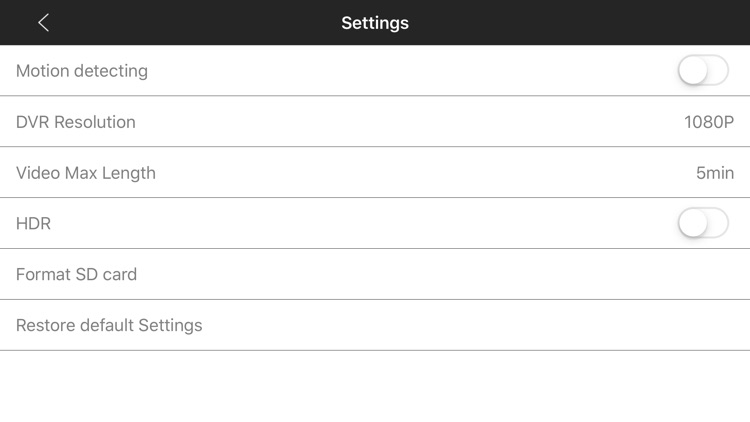This screenshot has width=750, height=422.
Task: Click the white knob of the HDR switch
Action: click(x=692, y=223)
